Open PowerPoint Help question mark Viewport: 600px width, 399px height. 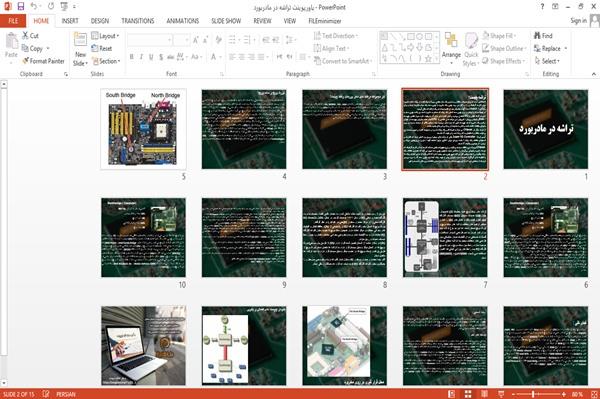542,7
